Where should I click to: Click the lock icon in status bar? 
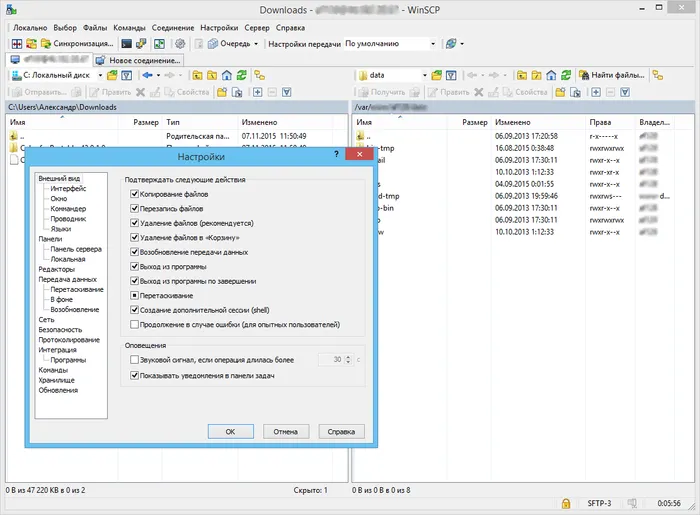[566, 504]
